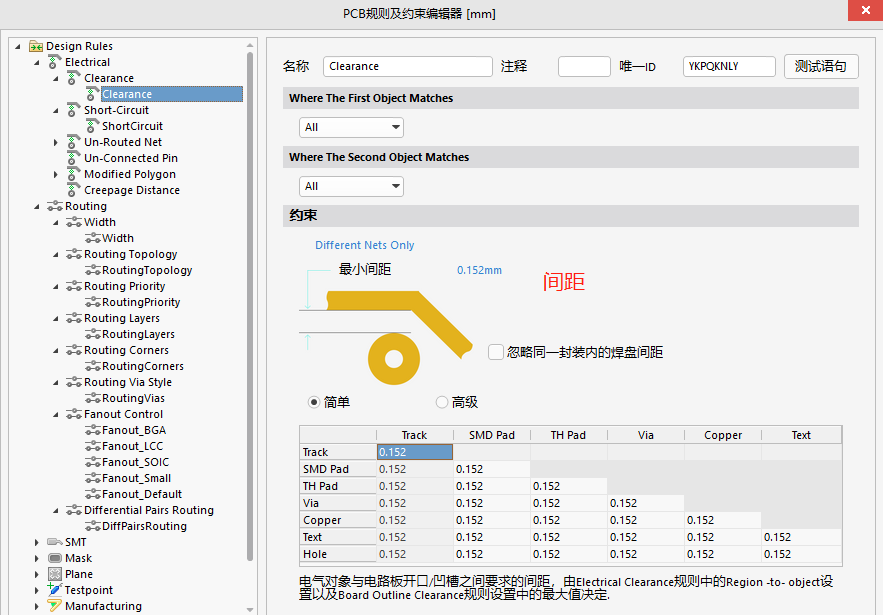The image size is (883, 615).
Task: Click the Via row Via column cell
Action: pos(645,503)
